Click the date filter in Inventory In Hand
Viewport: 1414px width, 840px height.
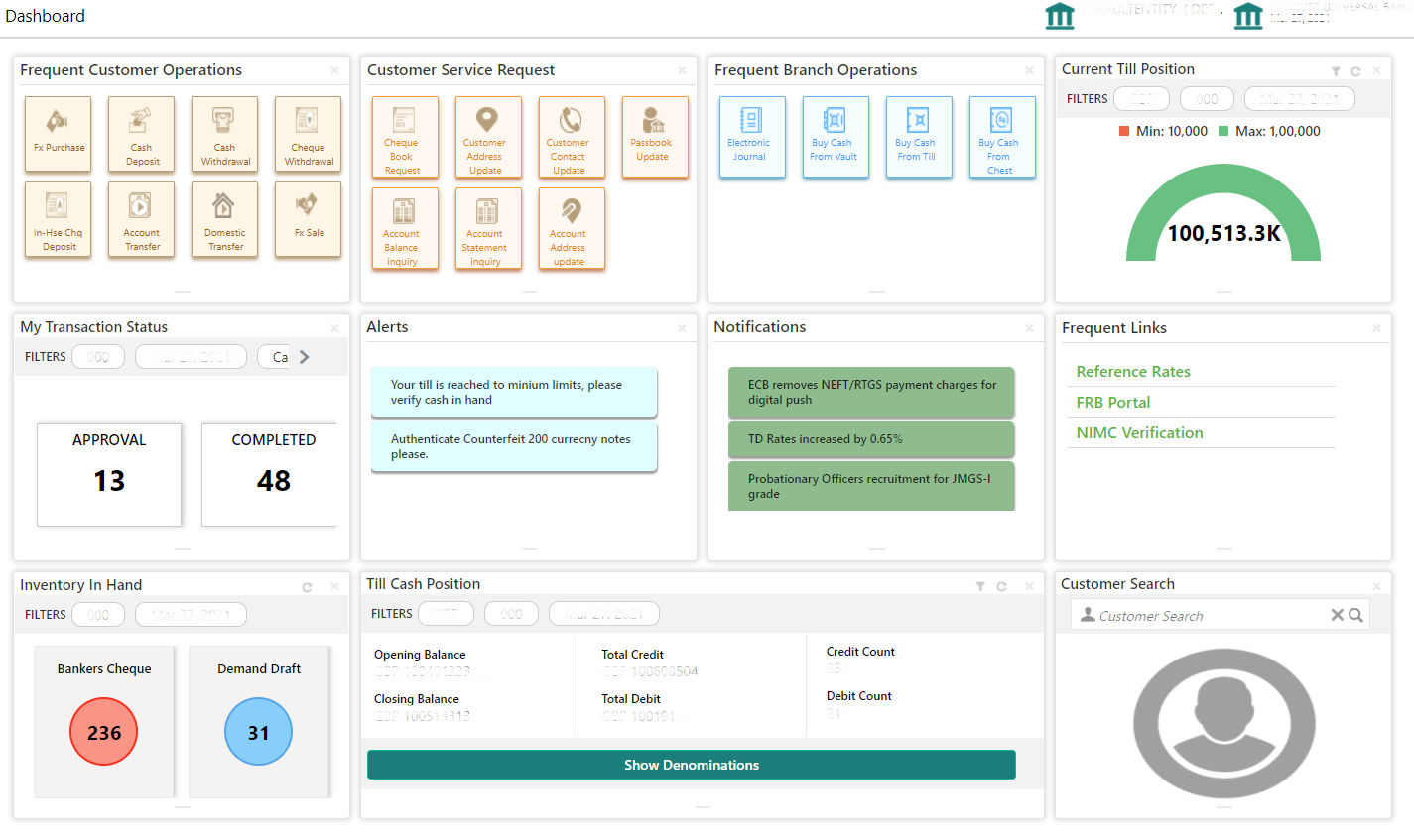tap(191, 615)
